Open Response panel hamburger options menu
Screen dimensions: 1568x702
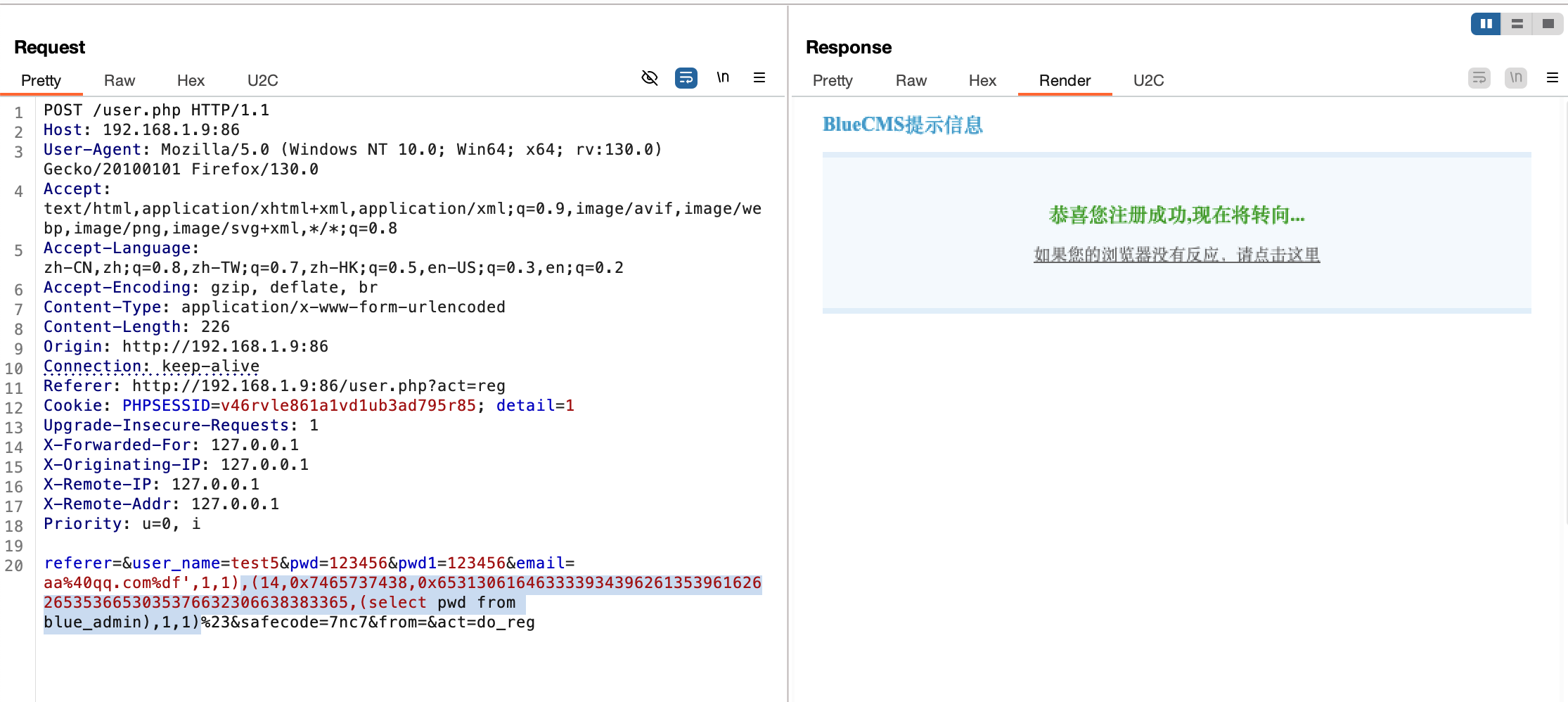1553,77
